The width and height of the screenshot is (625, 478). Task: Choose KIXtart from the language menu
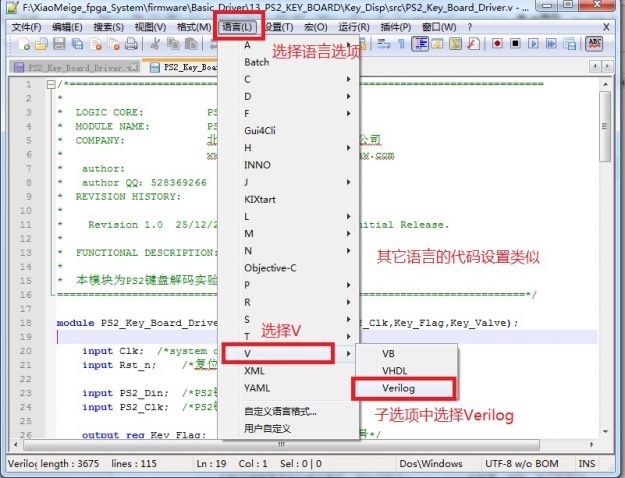289,199
